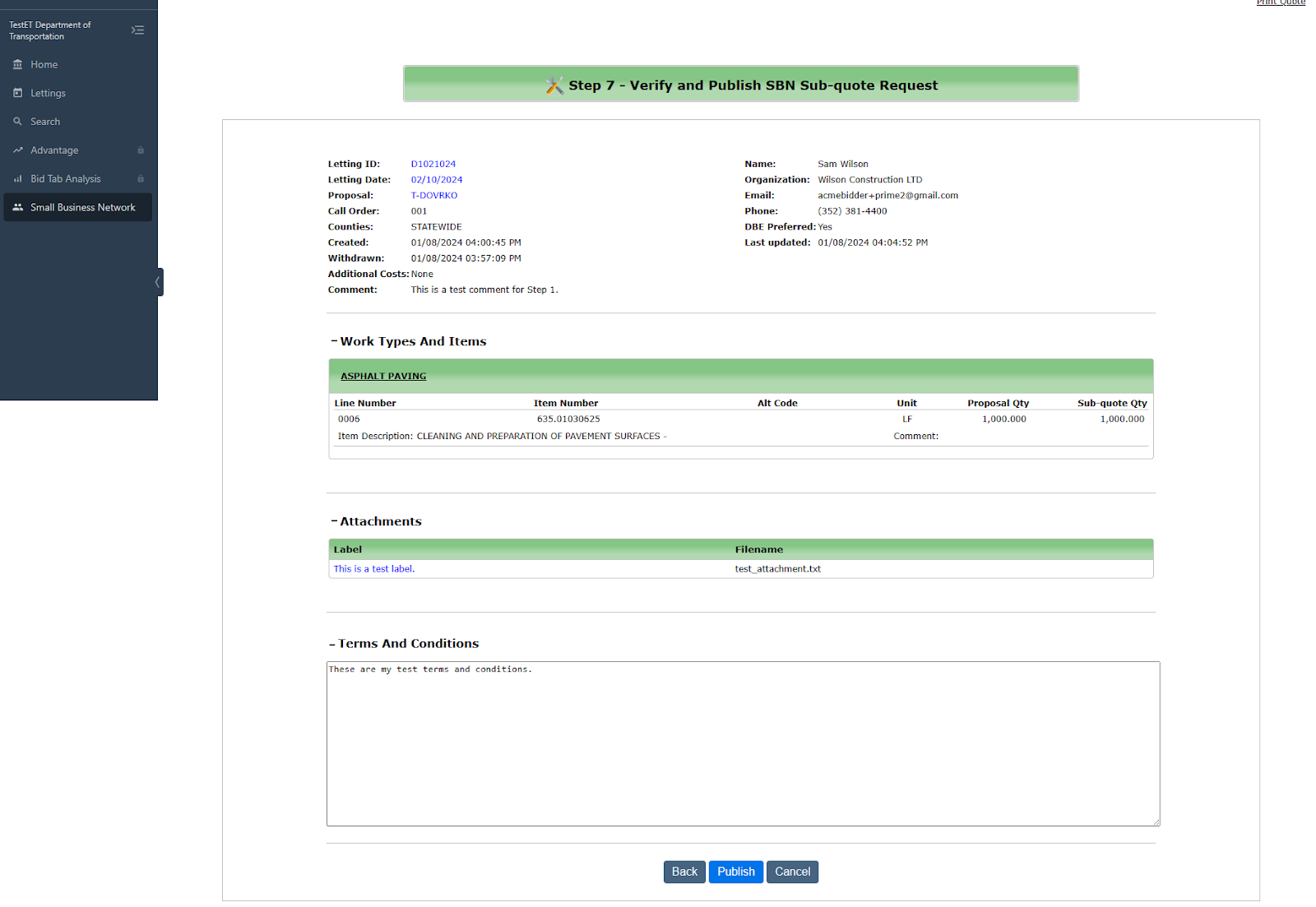The height and width of the screenshot is (907, 1316).
Task: Collapse the Attachments section
Action: pyautogui.click(x=334, y=521)
